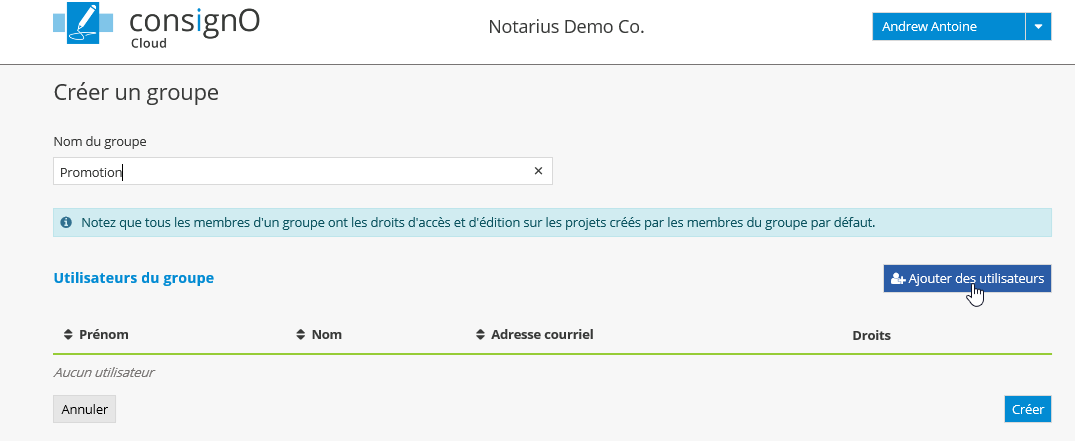The image size is (1075, 441).
Task: Sort the list by Nom sort arrows
Action: [x=301, y=334]
